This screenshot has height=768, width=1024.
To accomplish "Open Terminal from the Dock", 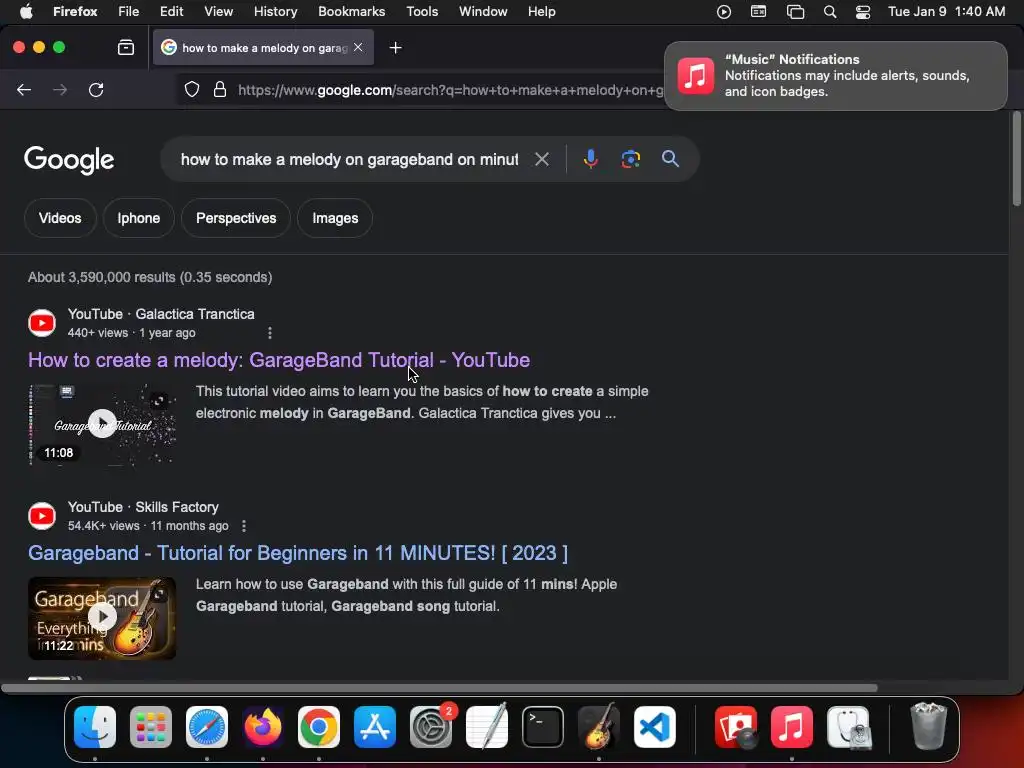I will 543,727.
